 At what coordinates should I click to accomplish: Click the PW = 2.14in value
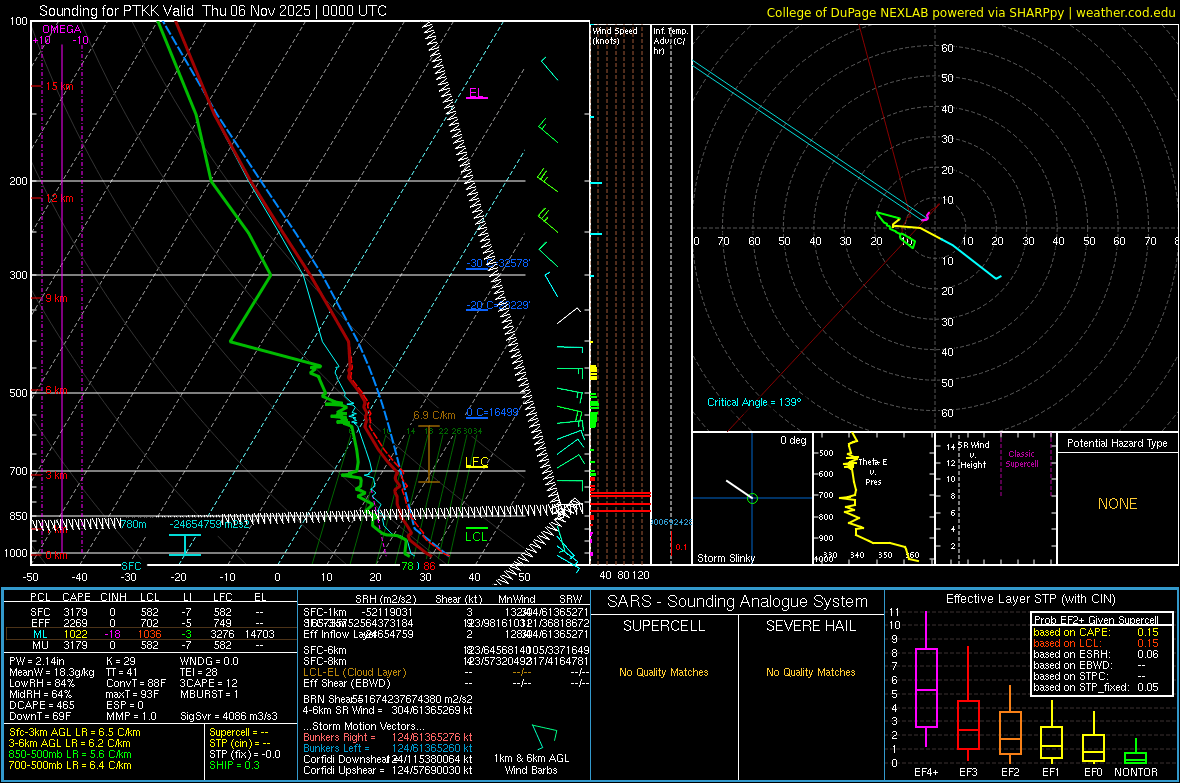pos(37,661)
